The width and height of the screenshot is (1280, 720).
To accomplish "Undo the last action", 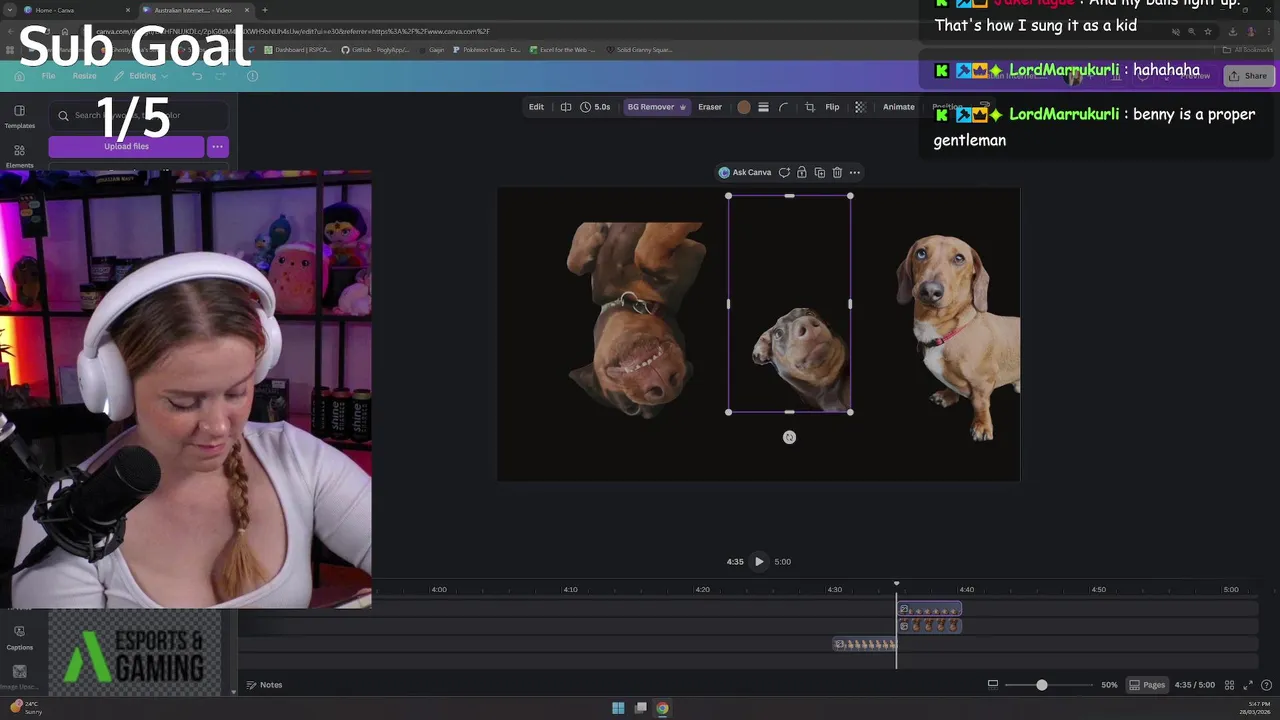I will point(197,76).
